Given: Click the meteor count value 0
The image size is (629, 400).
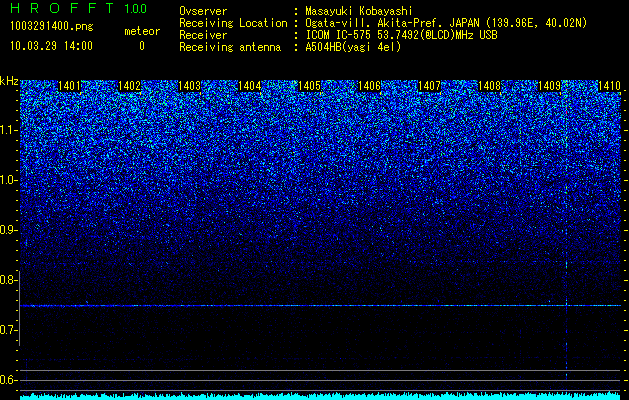Looking at the screenshot, I should pyautogui.click(x=142, y=46).
